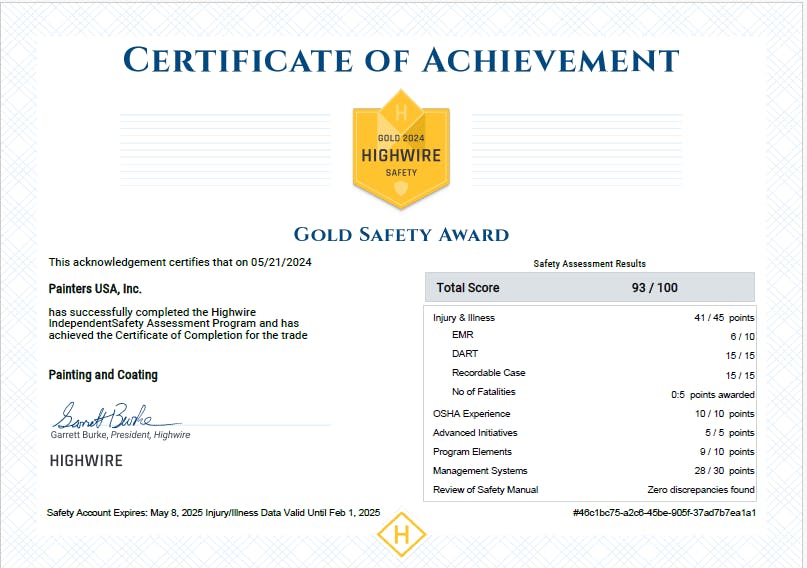Select the company name Painters USA, Inc.
This screenshot has height=568, width=807.
tap(95, 289)
